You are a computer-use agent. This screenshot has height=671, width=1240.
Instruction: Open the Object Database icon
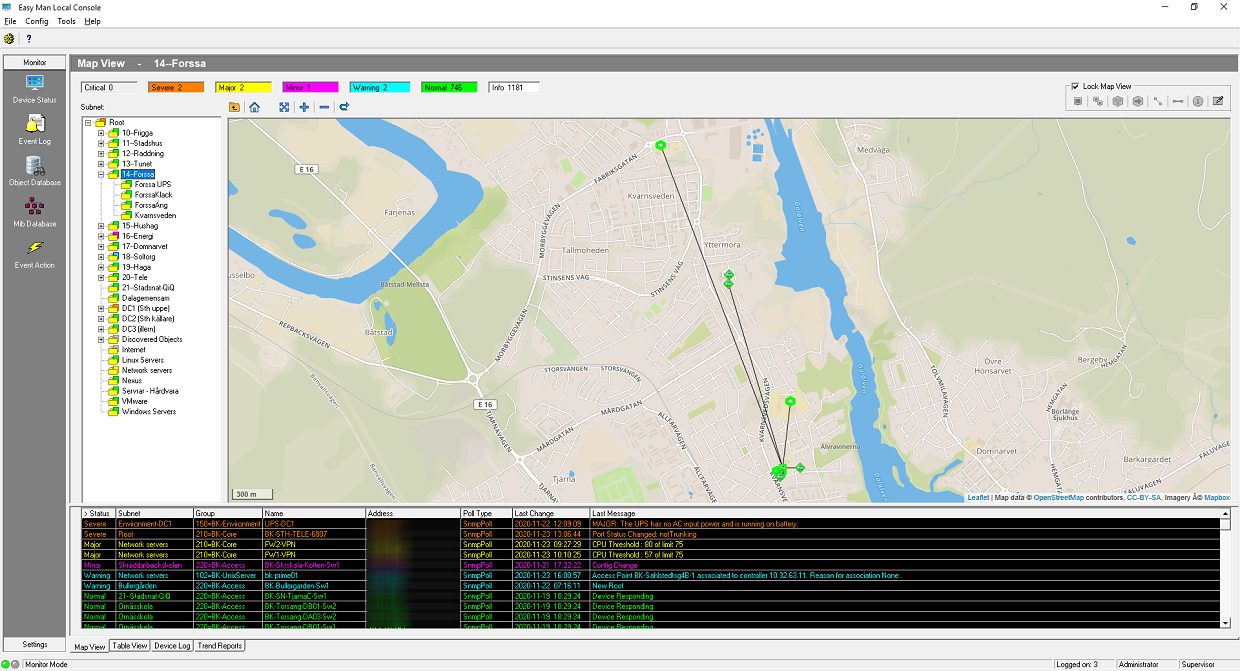point(34,165)
